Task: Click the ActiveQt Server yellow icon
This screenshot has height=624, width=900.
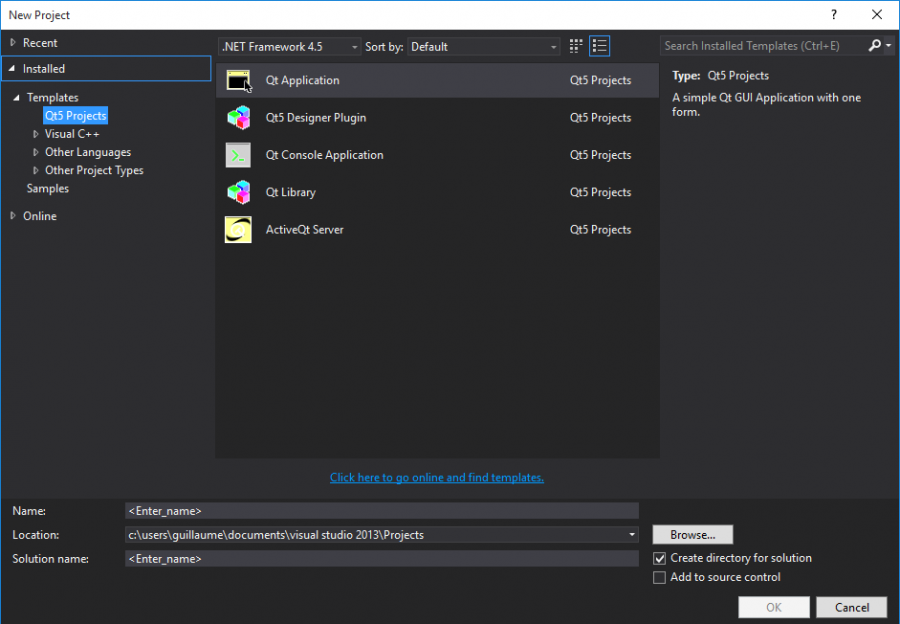Action: pyautogui.click(x=238, y=230)
